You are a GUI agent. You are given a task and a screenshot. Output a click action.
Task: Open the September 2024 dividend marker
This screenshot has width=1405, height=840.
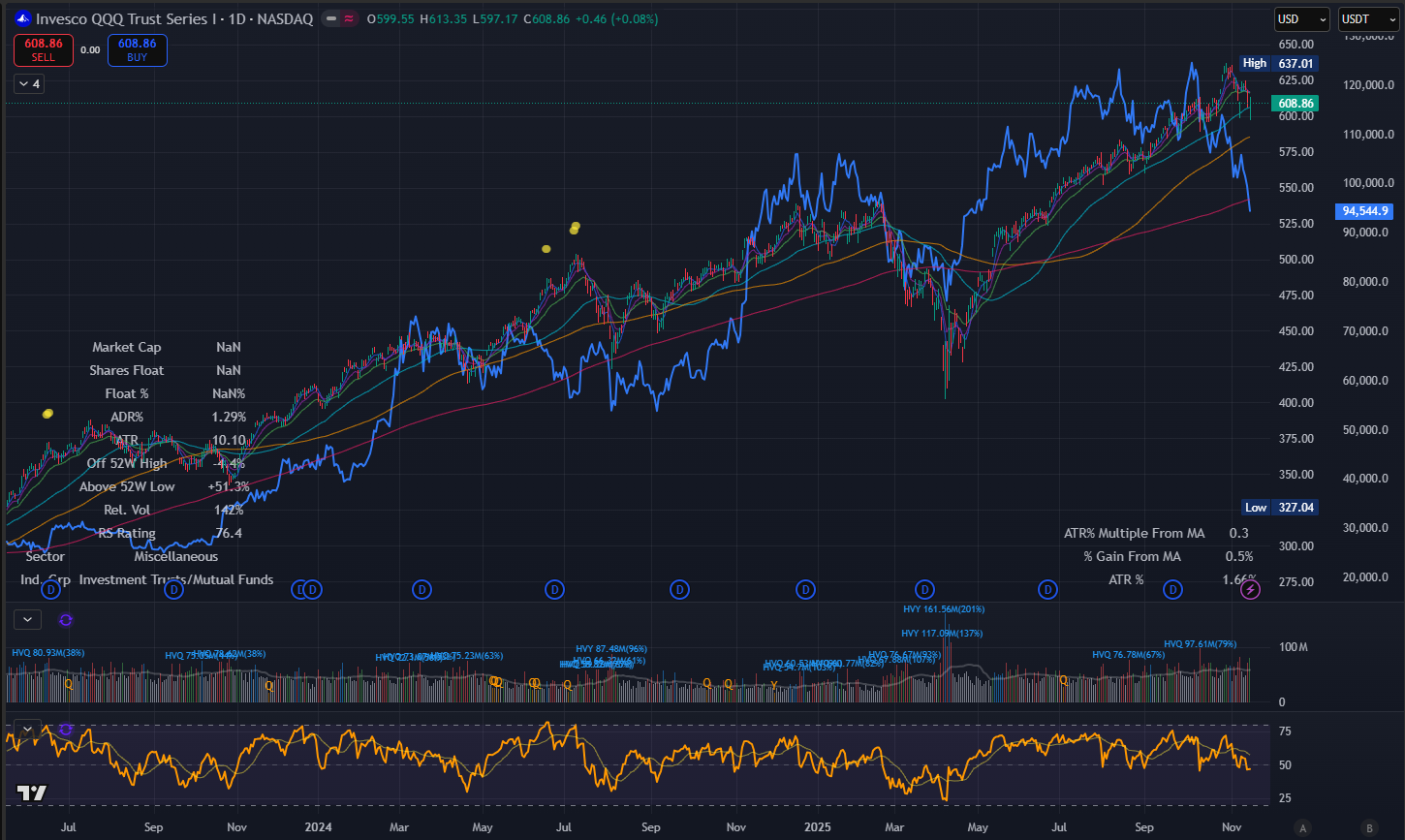(x=680, y=589)
